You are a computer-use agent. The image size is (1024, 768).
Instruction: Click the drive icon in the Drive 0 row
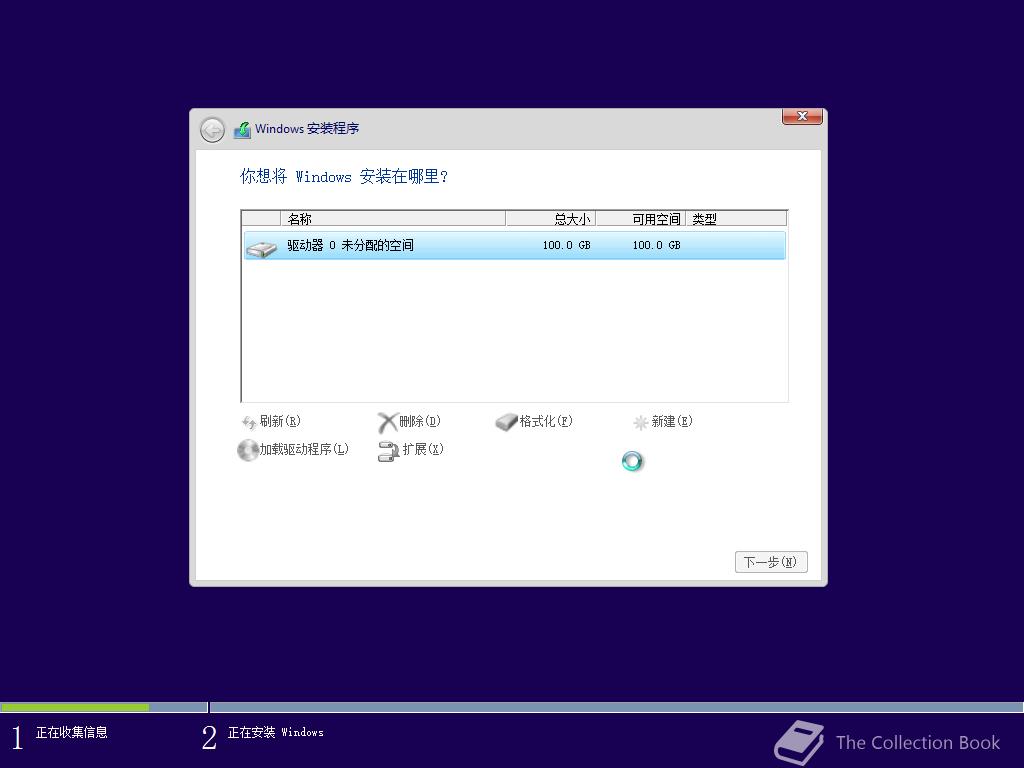(261, 248)
